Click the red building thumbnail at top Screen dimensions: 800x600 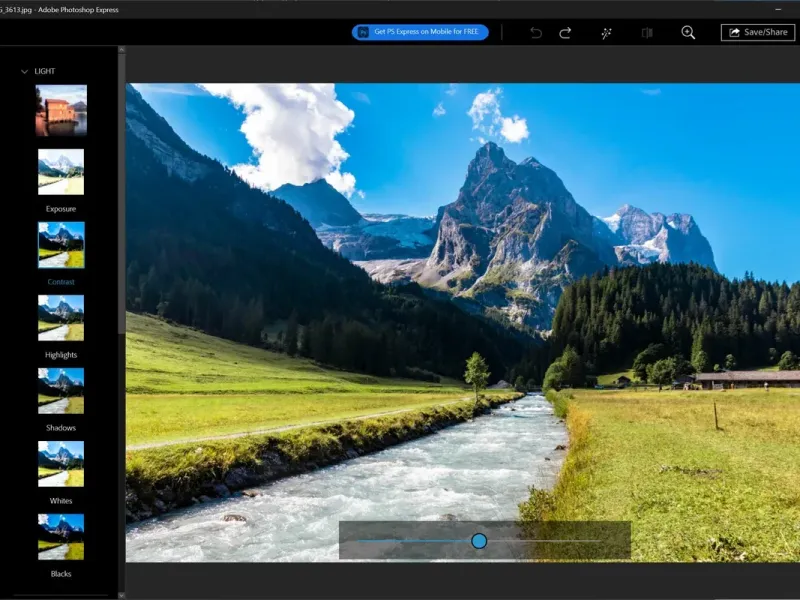click(61, 110)
